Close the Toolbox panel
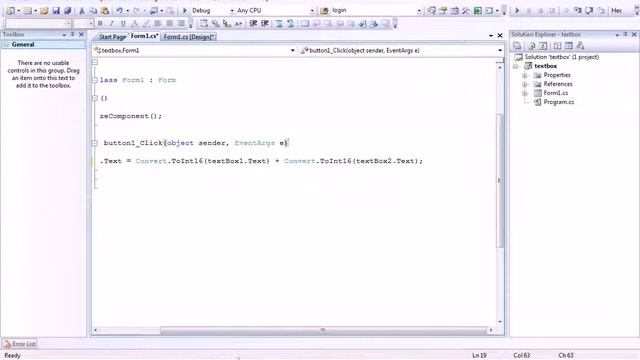The image size is (640, 360). [x=81, y=35]
